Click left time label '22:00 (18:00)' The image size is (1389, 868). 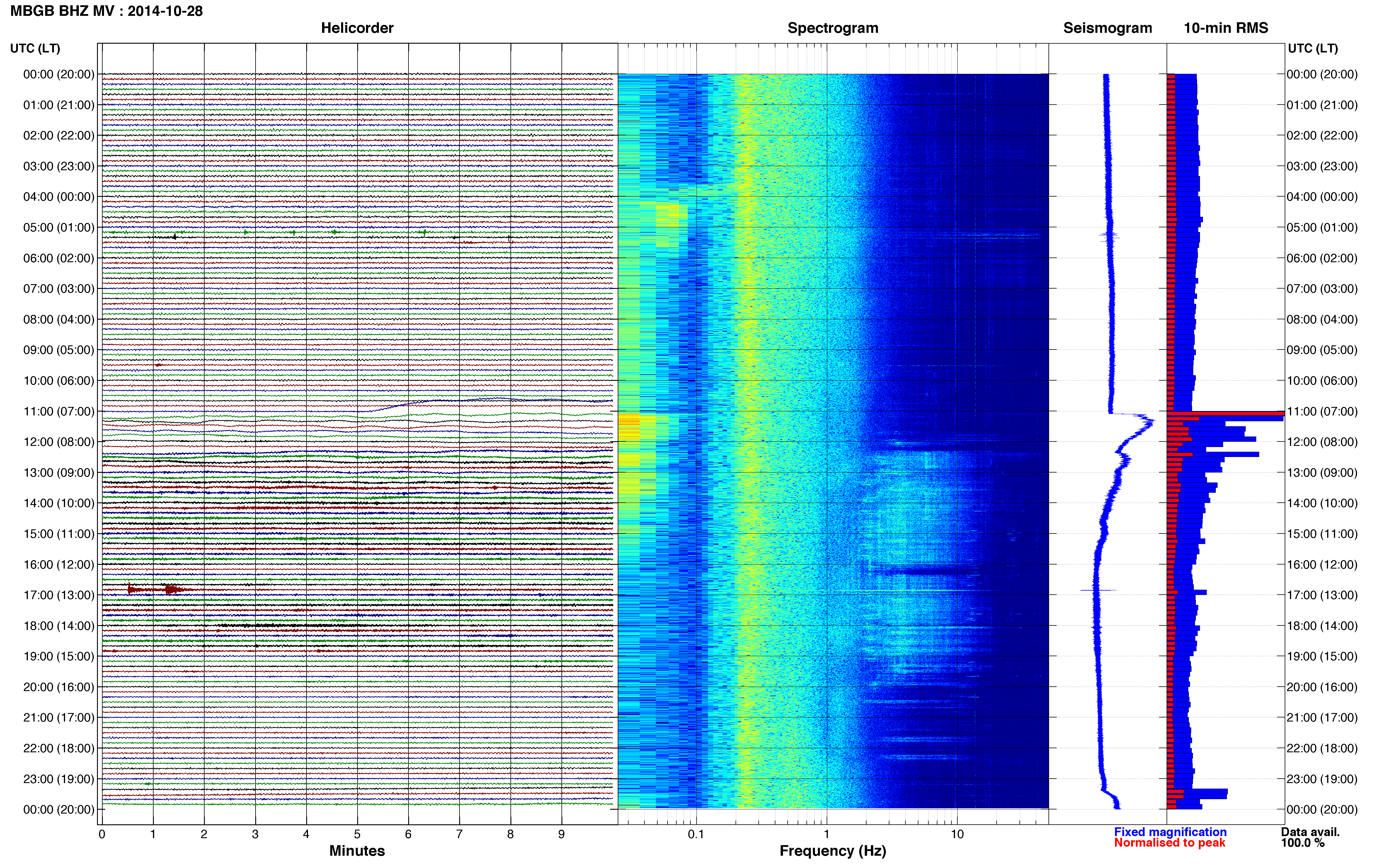(59, 748)
